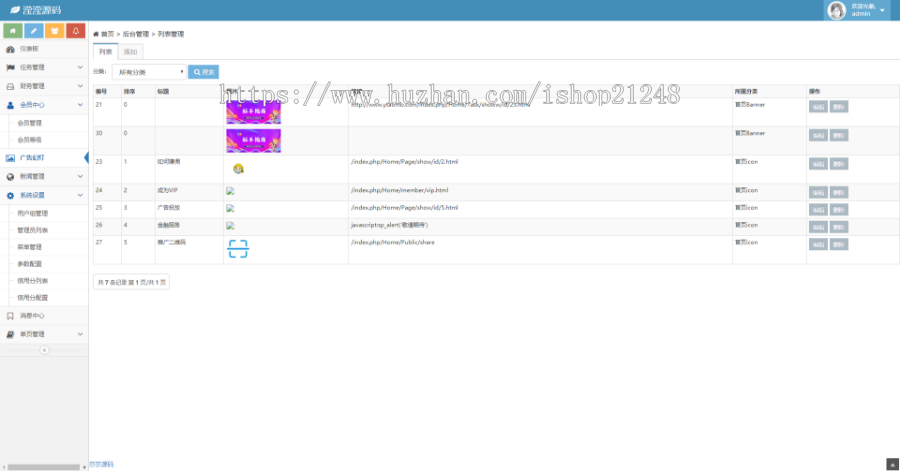Open the 仪表板 dashboard icon in sidebar
900x472 pixels.
pos(10,49)
